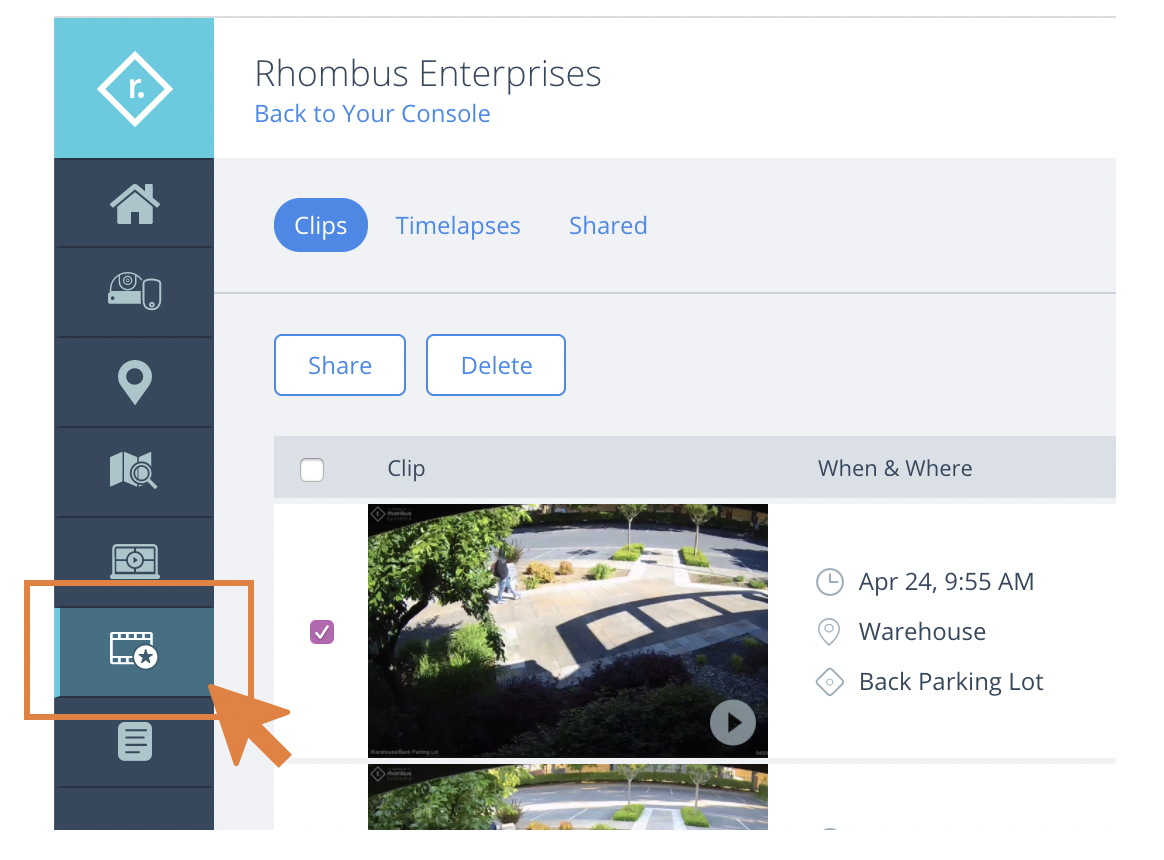Click the Share button
The image size is (1164, 860).
pos(340,365)
